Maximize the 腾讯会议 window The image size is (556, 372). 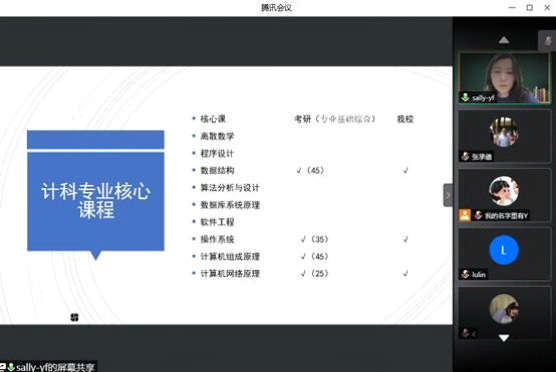[530, 7]
